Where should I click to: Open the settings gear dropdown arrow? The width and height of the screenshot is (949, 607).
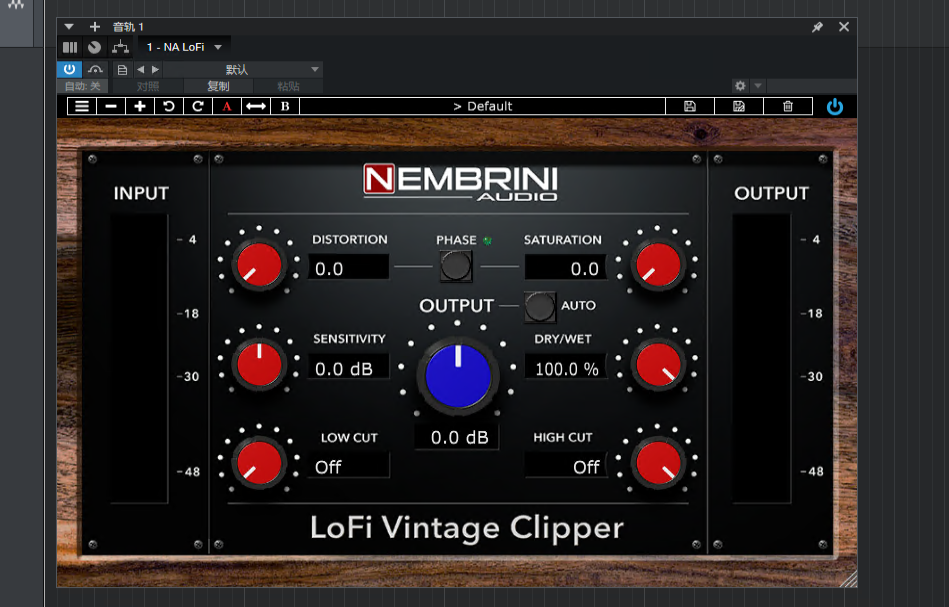tap(757, 86)
